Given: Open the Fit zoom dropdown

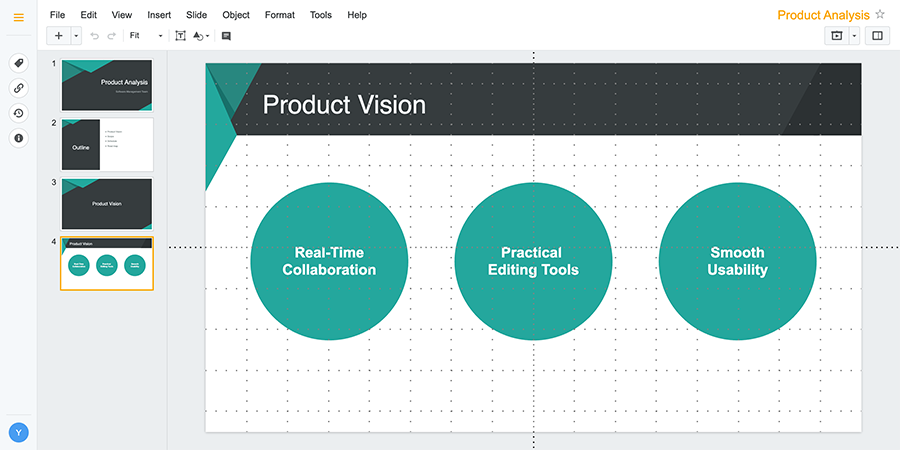Looking at the screenshot, I should (146, 36).
